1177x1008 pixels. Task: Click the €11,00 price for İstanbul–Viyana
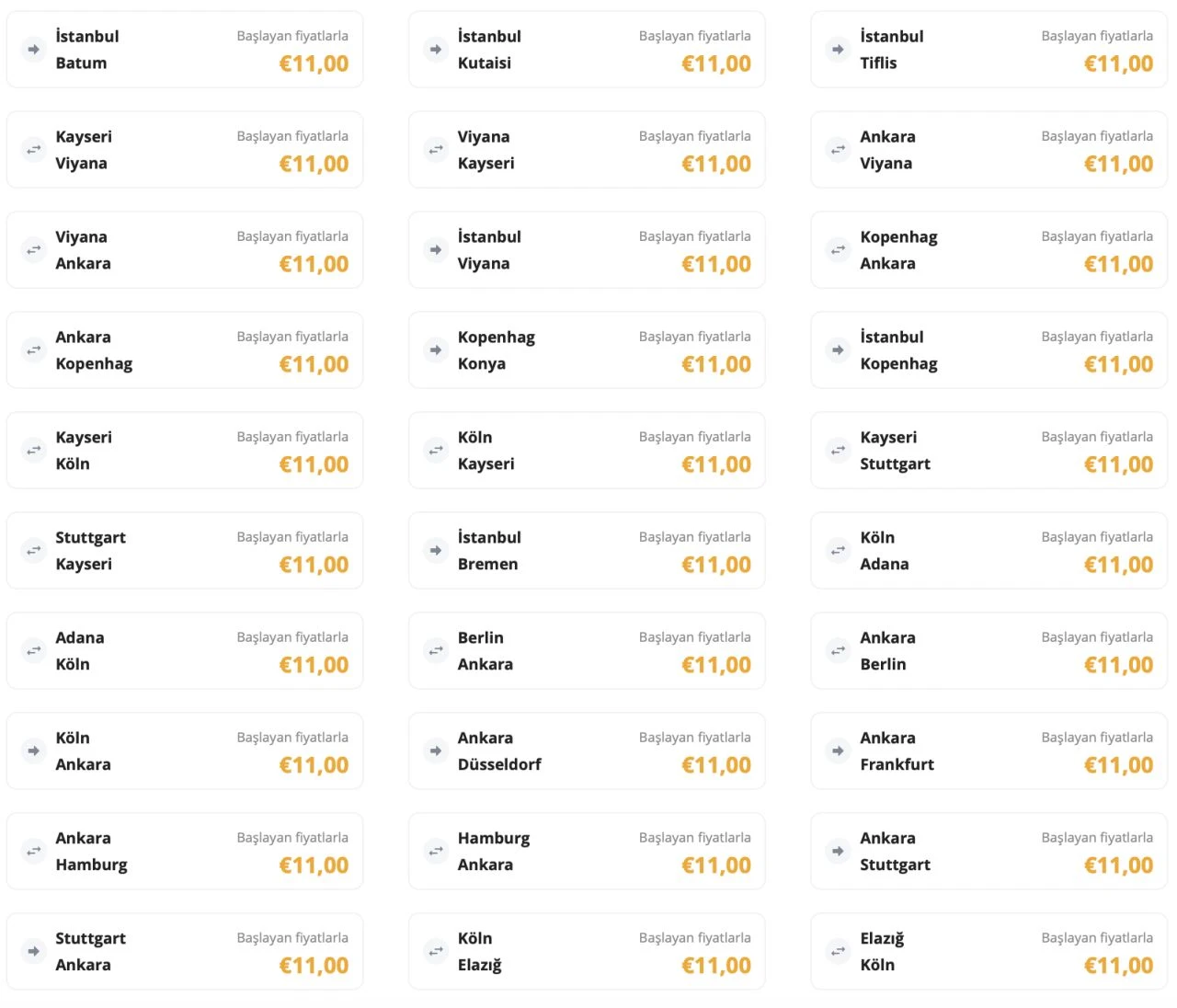click(715, 265)
